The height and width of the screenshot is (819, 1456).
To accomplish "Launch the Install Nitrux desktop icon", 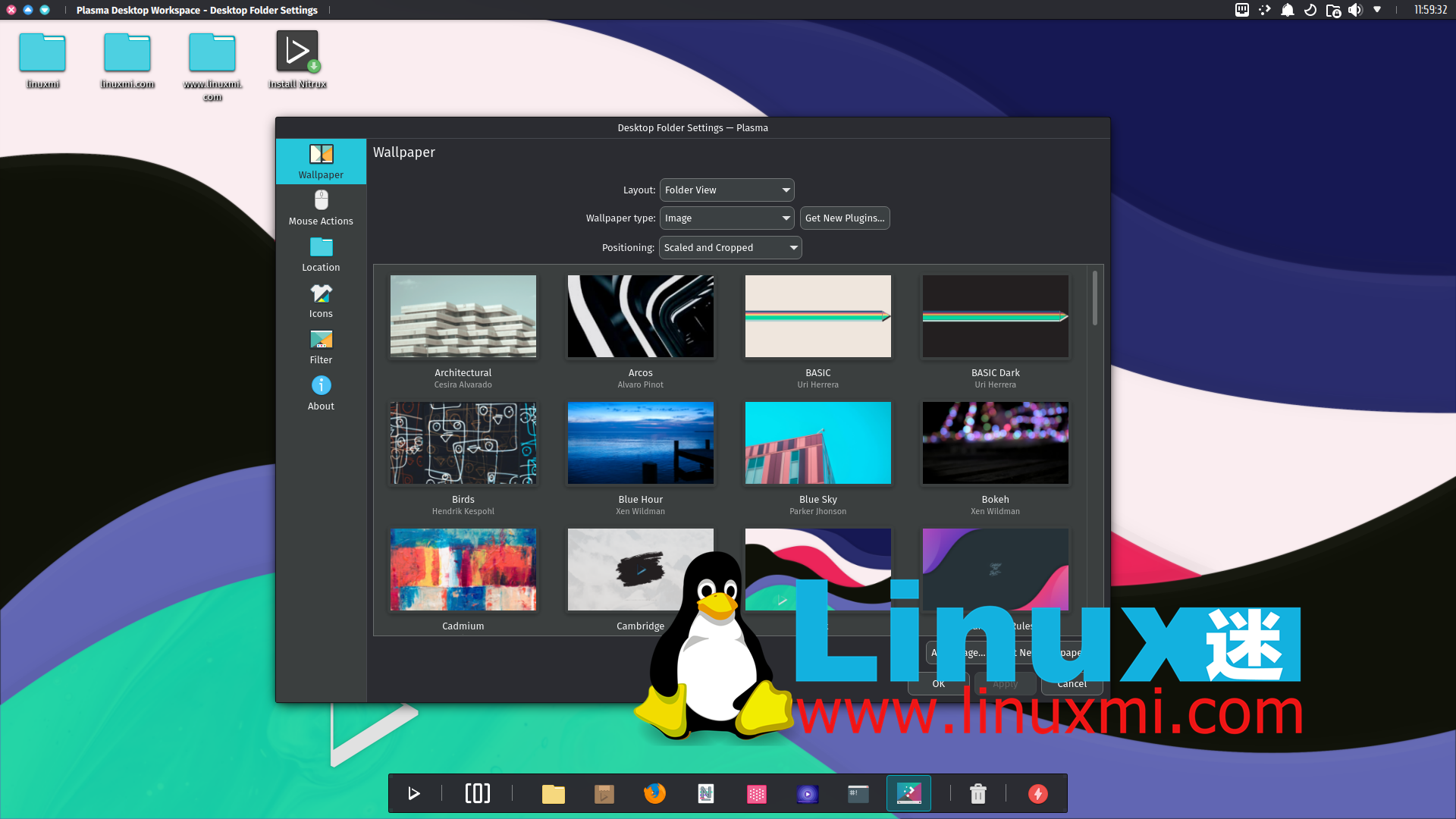I will 297,61.
